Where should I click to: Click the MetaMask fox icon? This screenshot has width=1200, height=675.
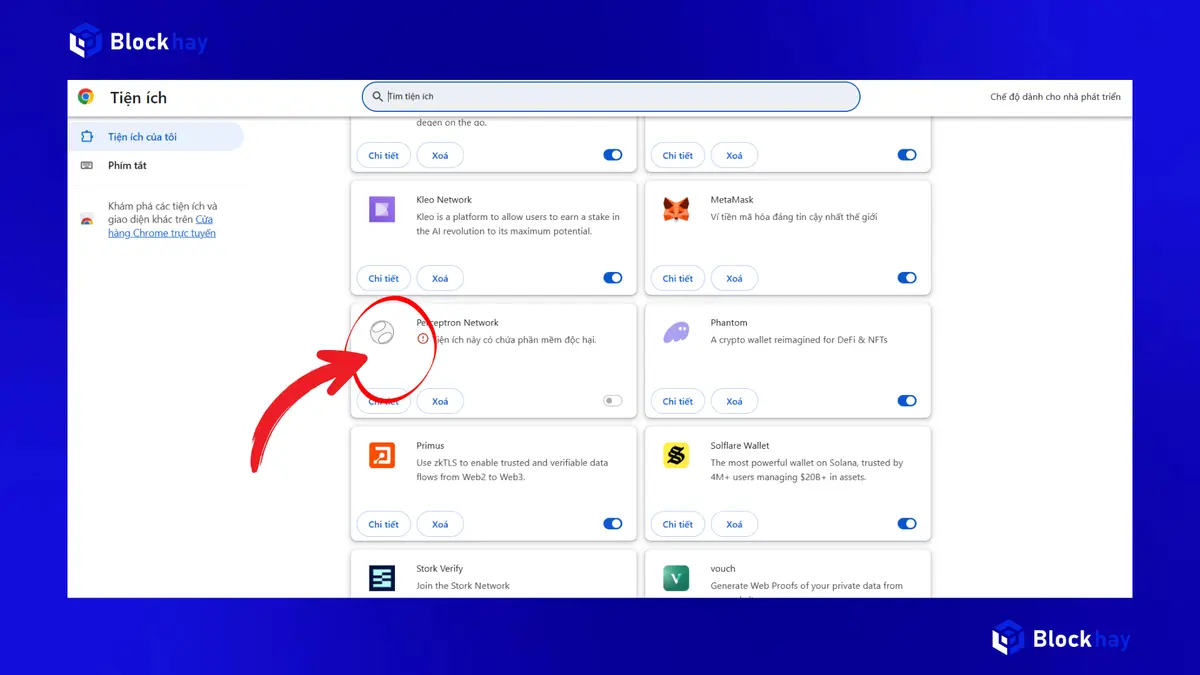pos(676,209)
